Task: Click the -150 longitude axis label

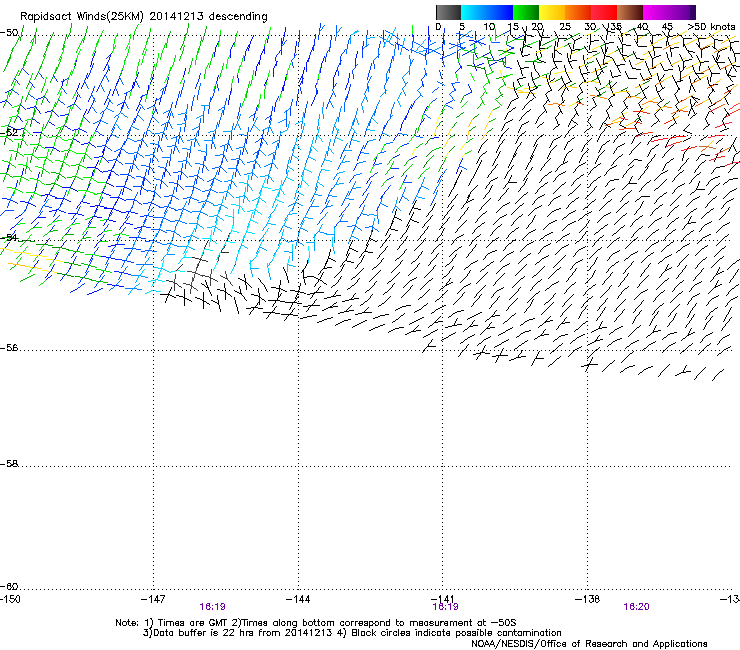Action: [x=10, y=599]
